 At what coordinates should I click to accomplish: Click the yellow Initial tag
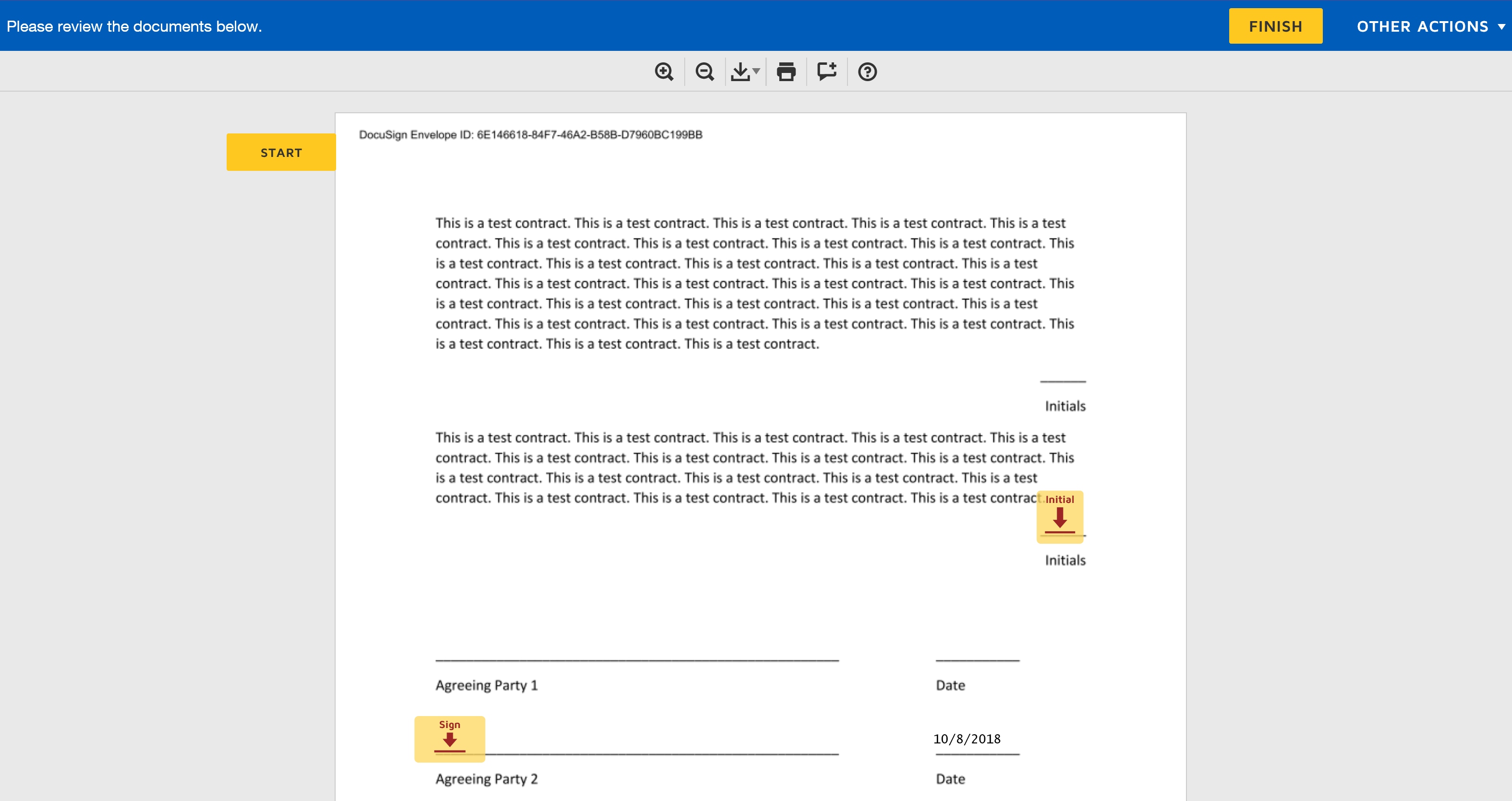1060,516
